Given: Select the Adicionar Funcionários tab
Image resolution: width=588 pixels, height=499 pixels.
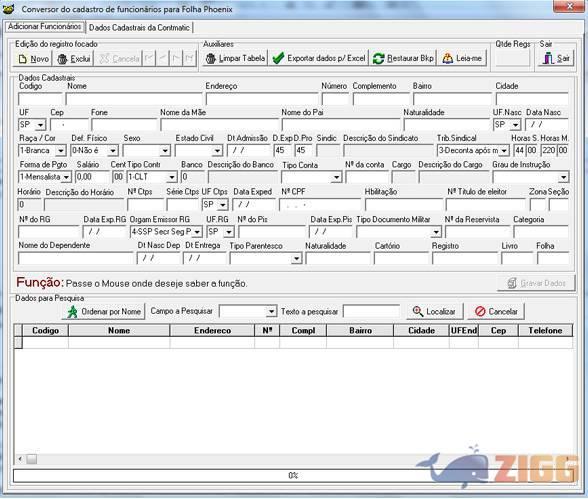Looking at the screenshot, I should 45,26.
